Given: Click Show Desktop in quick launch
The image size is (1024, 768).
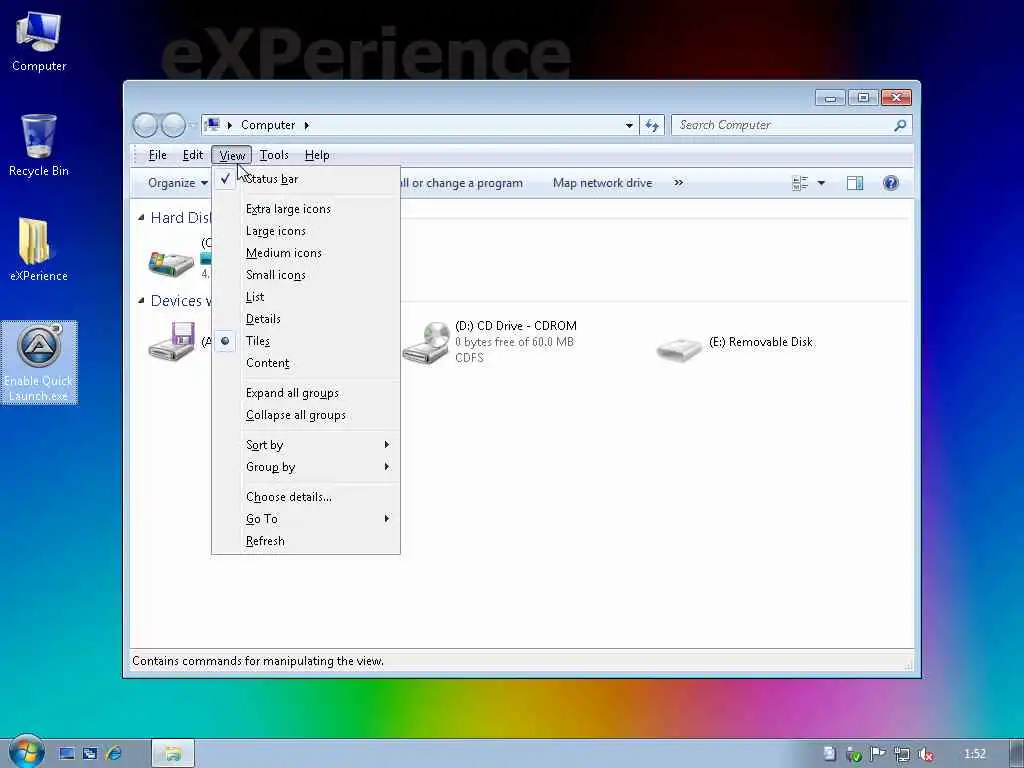Looking at the screenshot, I should (66, 754).
